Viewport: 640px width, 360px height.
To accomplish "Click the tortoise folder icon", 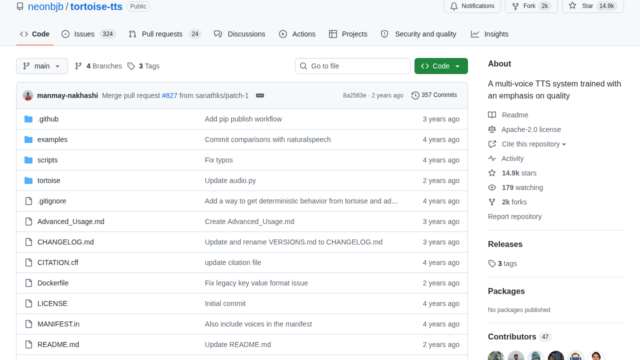I will (x=28, y=180).
